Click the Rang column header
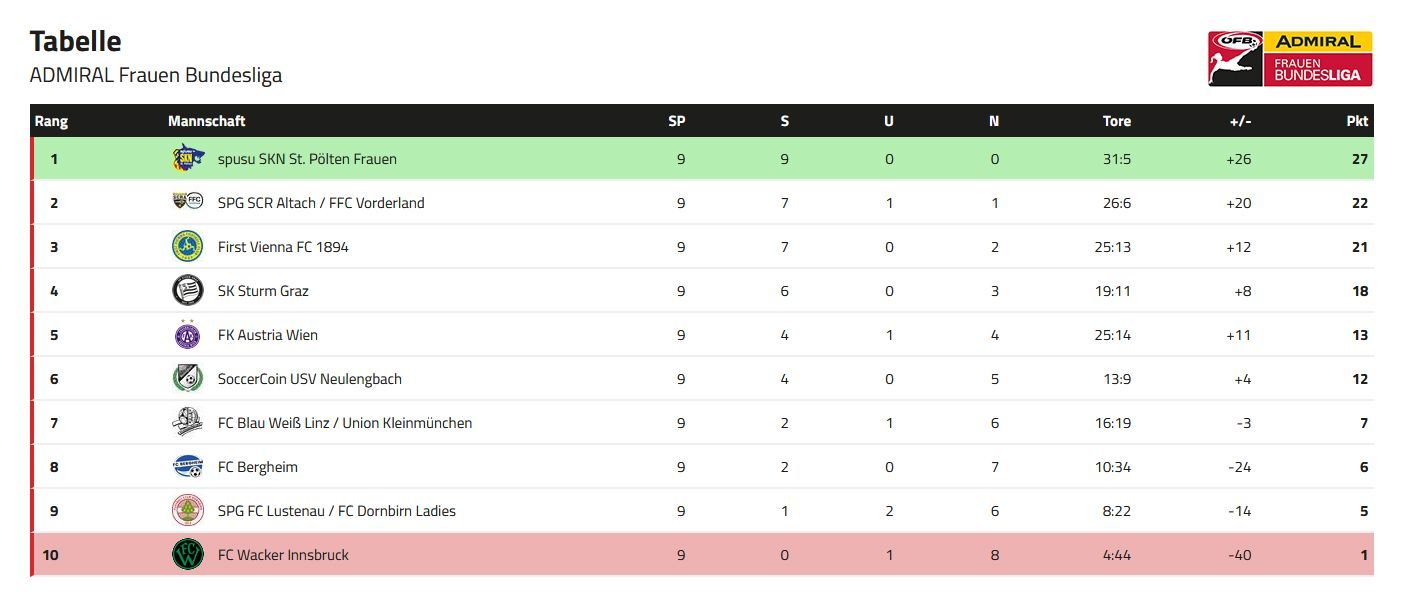Screen dimensions: 1404x607 pos(51,121)
